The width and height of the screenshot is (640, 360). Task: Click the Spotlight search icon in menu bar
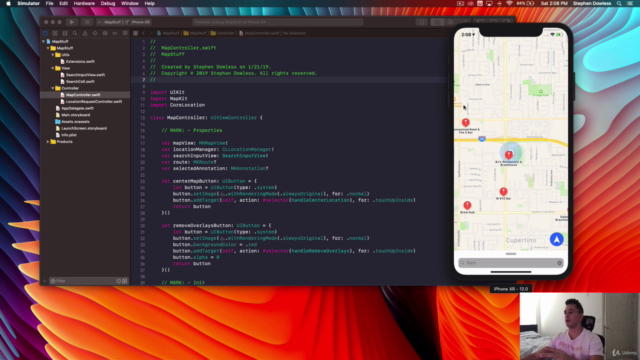click(619, 3)
